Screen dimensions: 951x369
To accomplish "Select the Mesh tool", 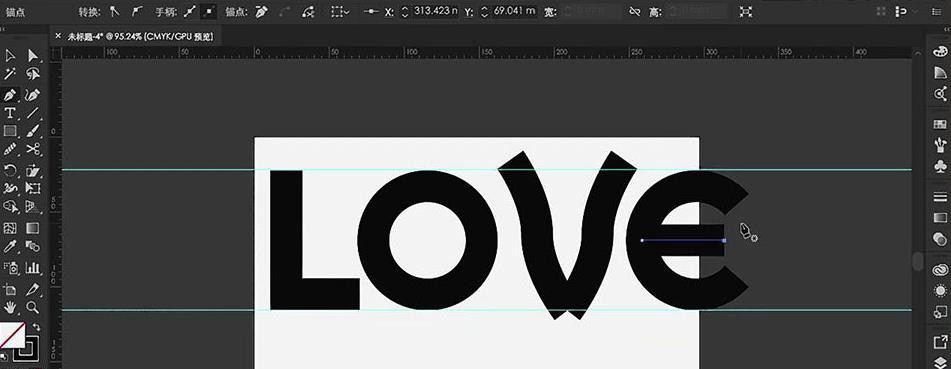I will 10,228.
